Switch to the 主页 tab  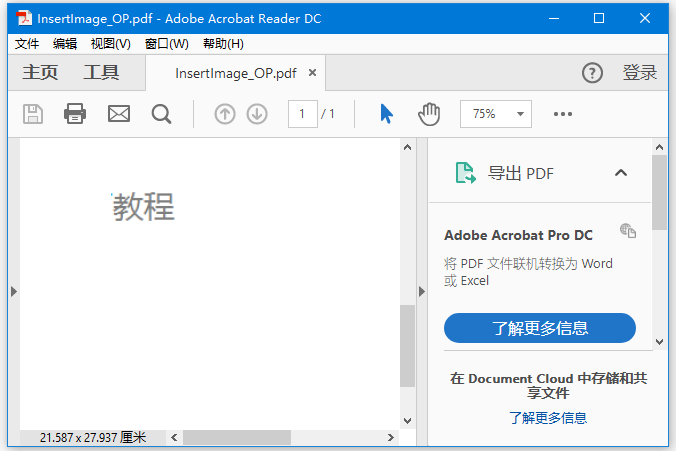click(40, 72)
